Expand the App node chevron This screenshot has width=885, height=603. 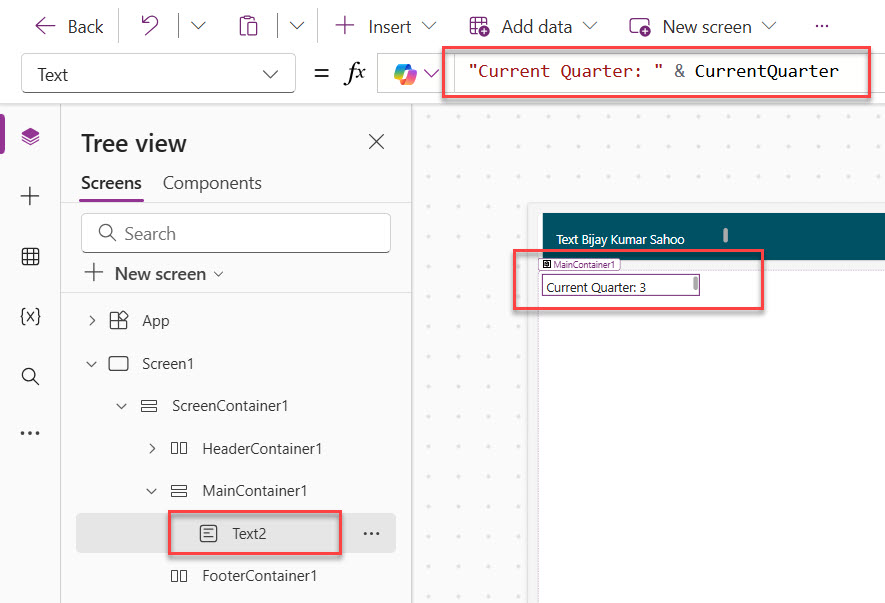92,321
